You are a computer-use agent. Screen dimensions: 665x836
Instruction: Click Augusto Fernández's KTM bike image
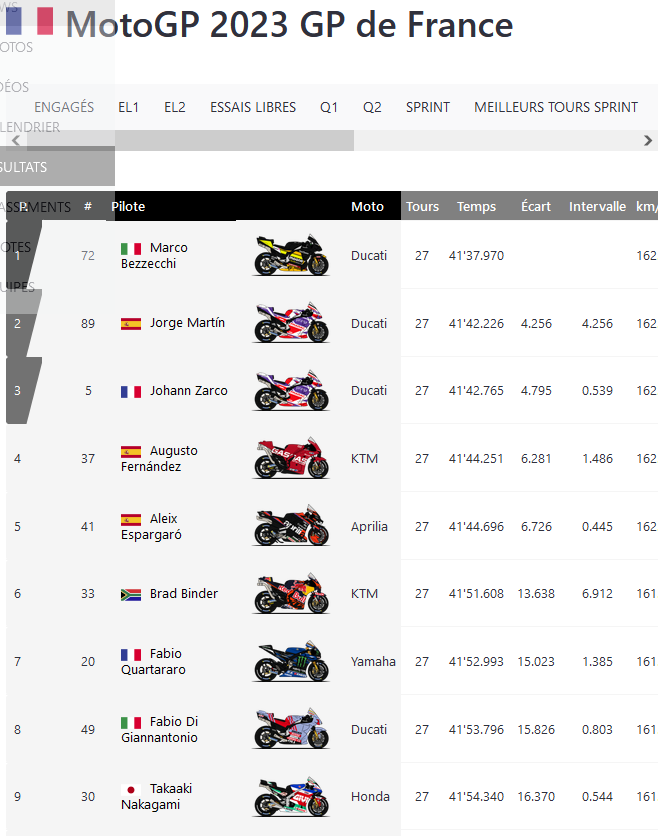coord(291,459)
